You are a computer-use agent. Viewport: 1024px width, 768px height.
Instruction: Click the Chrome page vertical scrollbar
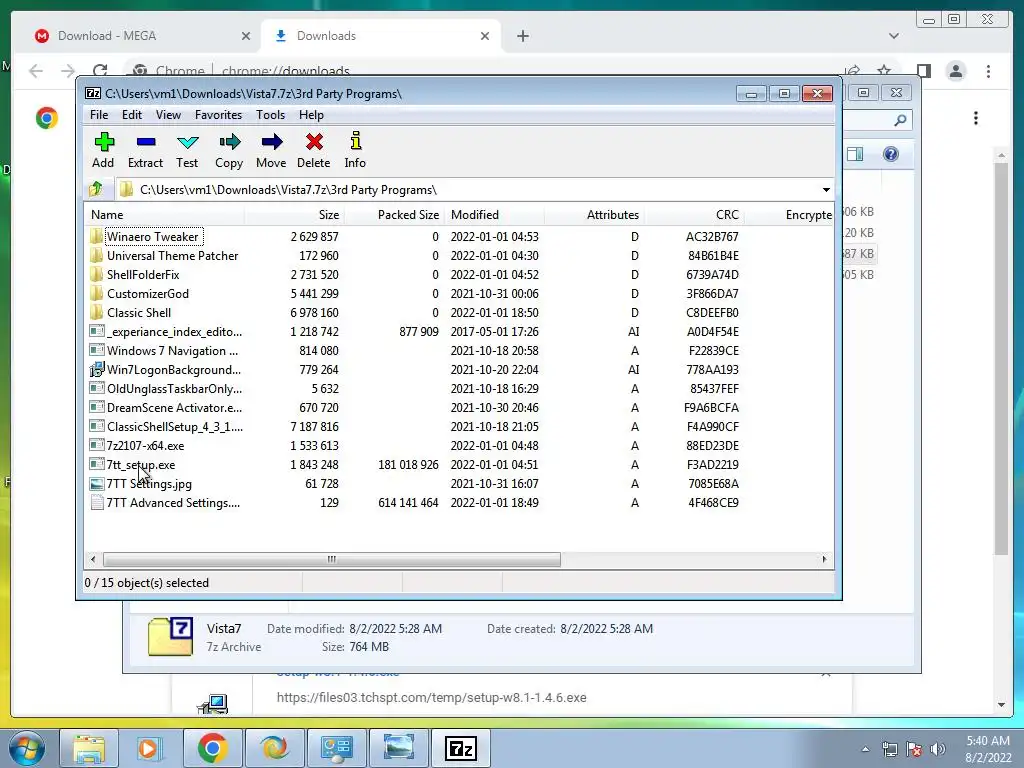(1001, 359)
